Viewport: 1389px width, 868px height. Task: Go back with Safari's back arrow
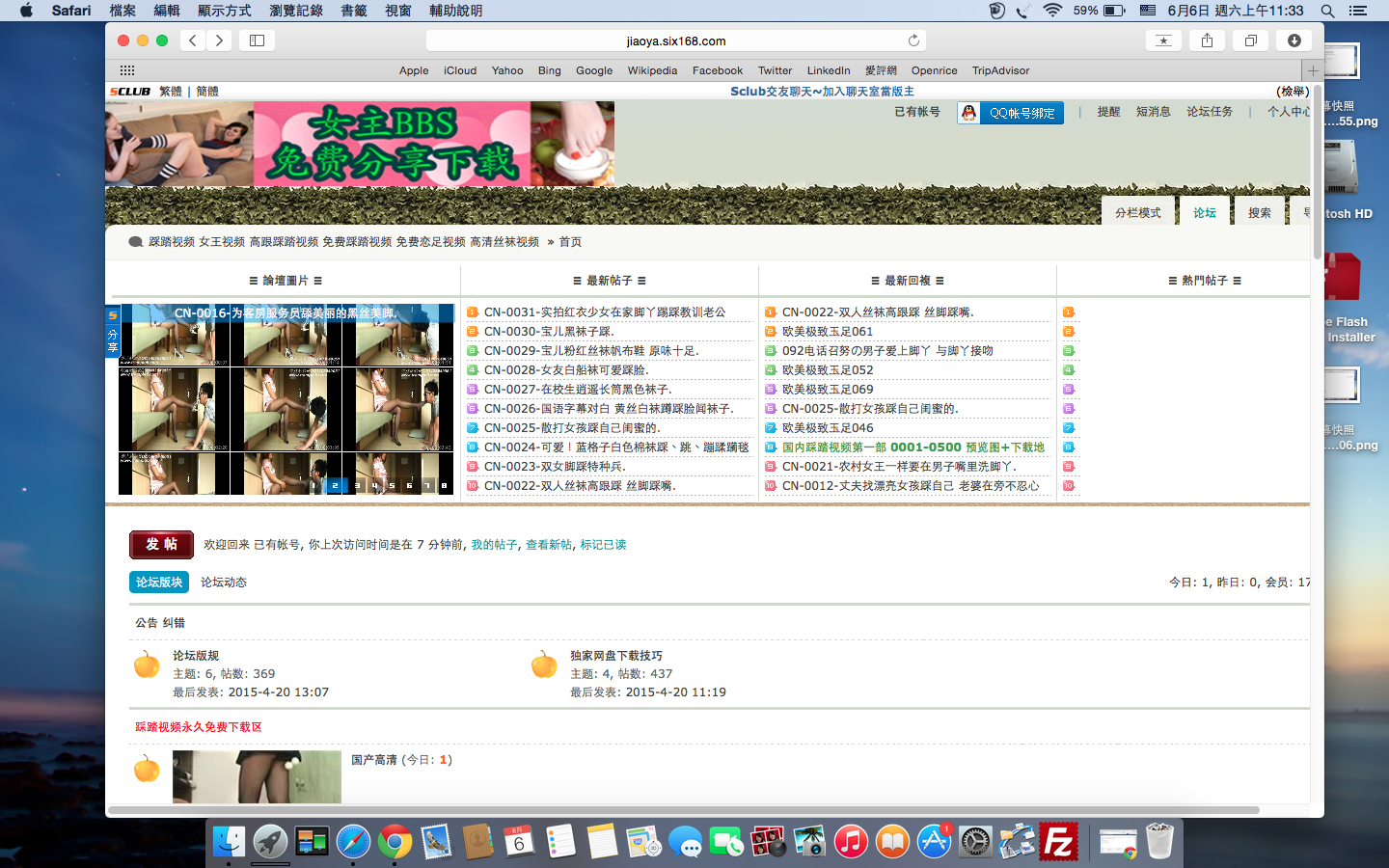click(x=193, y=41)
